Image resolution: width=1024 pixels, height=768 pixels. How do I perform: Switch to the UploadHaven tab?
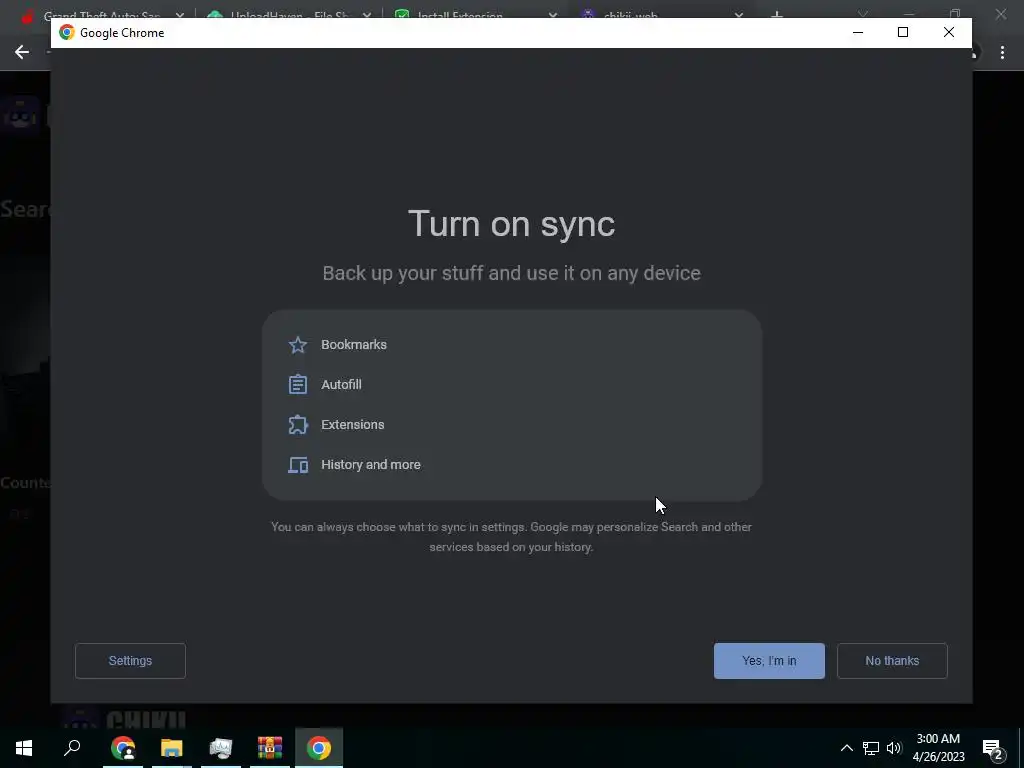[x=291, y=14]
